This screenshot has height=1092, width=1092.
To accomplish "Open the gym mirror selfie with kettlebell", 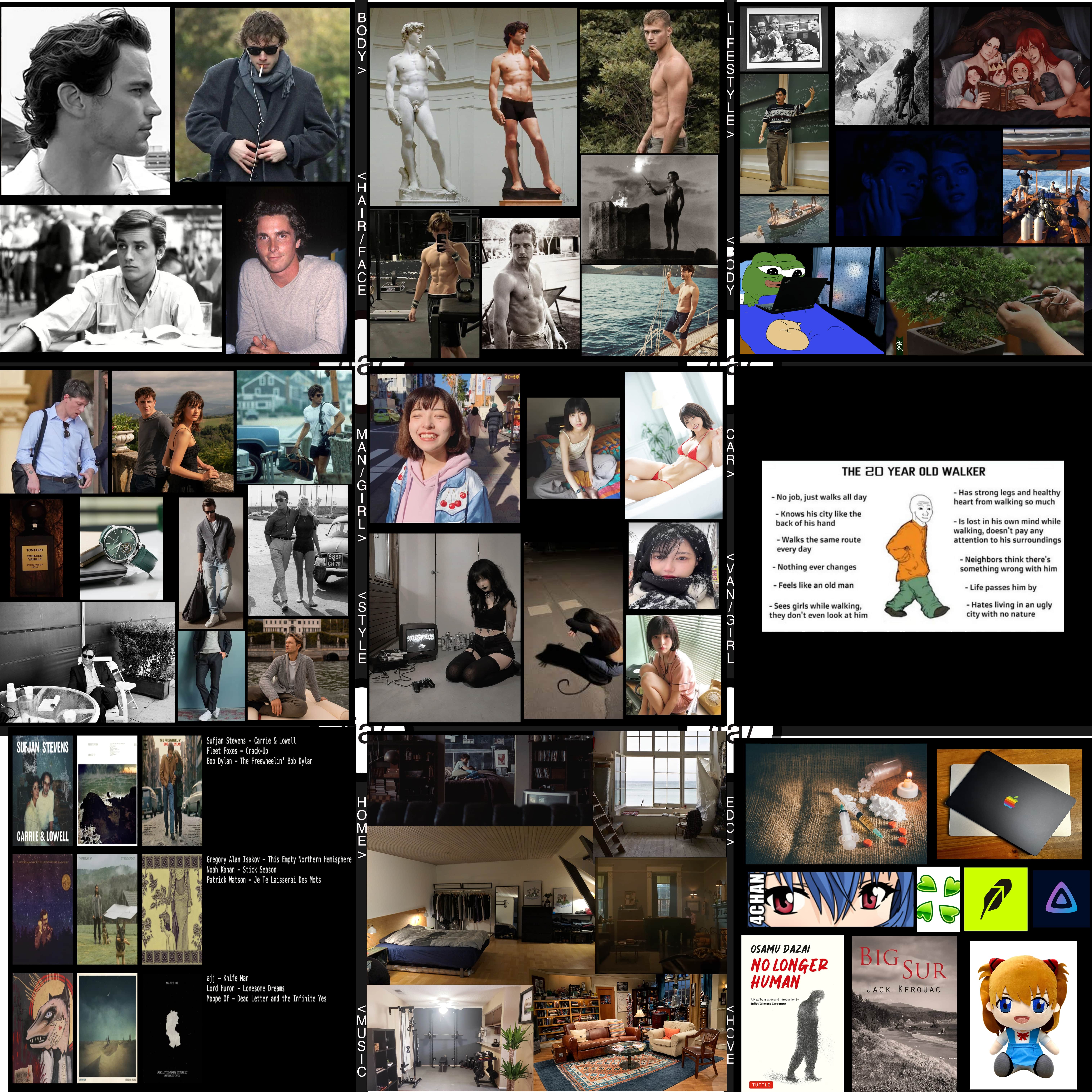I will pos(425,284).
